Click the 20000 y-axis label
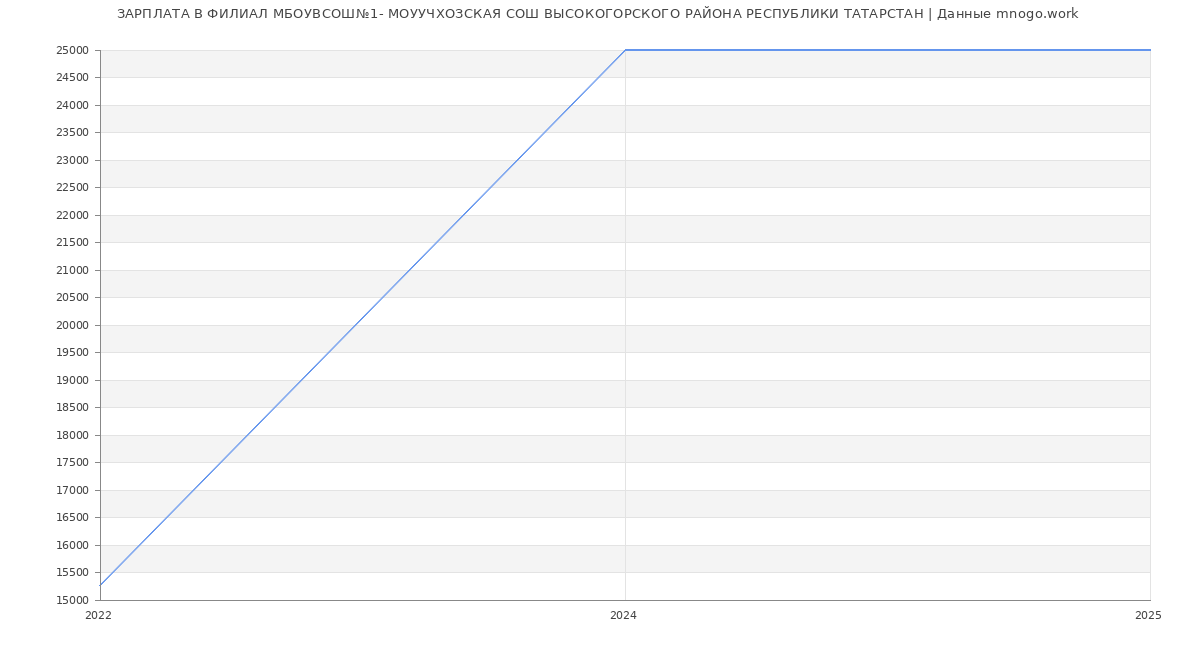The height and width of the screenshot is (650, 1200). click(x=72, y=325)
